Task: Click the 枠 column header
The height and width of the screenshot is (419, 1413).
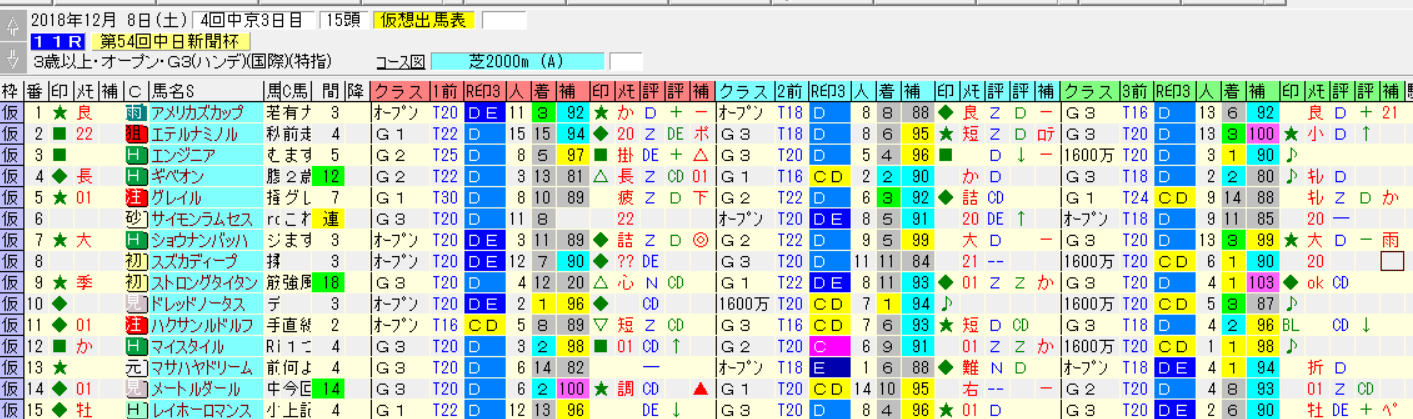Action: [x=12, y=90]
